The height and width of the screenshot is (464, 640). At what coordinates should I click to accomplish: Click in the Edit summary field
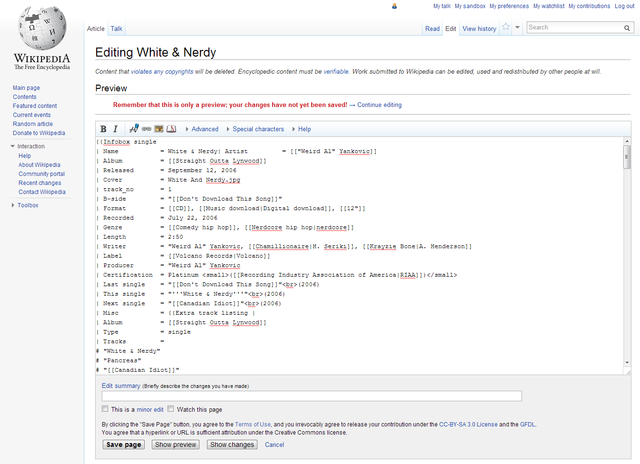[x=311, y=396]
